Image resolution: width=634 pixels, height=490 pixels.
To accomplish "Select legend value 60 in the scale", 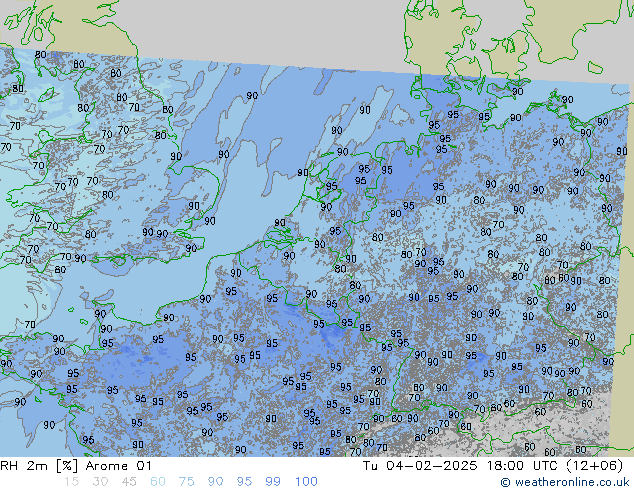I will [x=158, y=482].
